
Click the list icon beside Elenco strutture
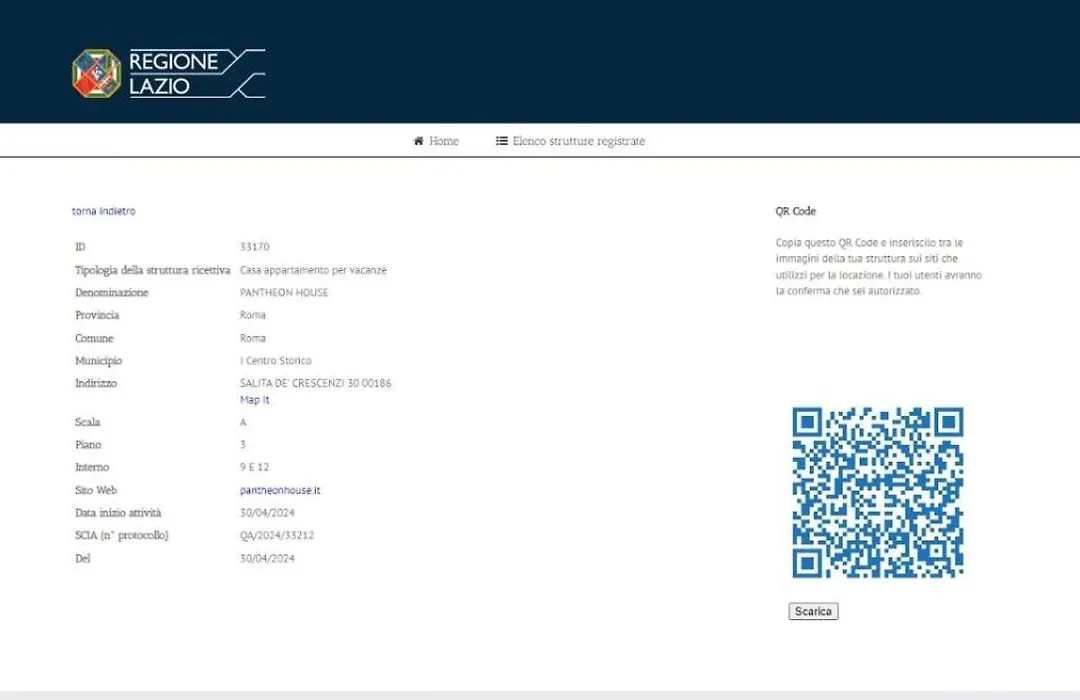(501, 141)
